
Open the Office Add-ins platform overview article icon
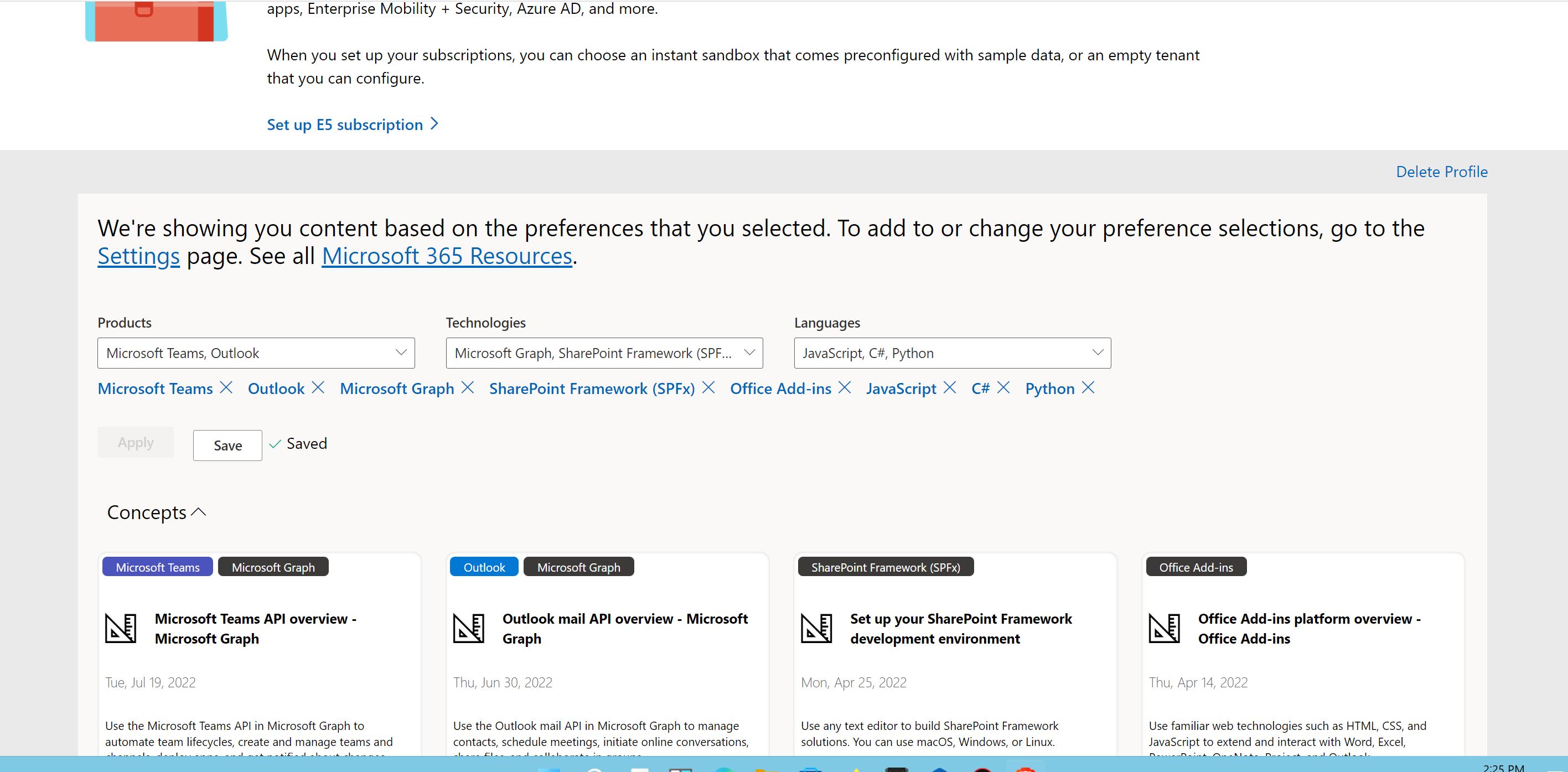(x=1164, y=628)
